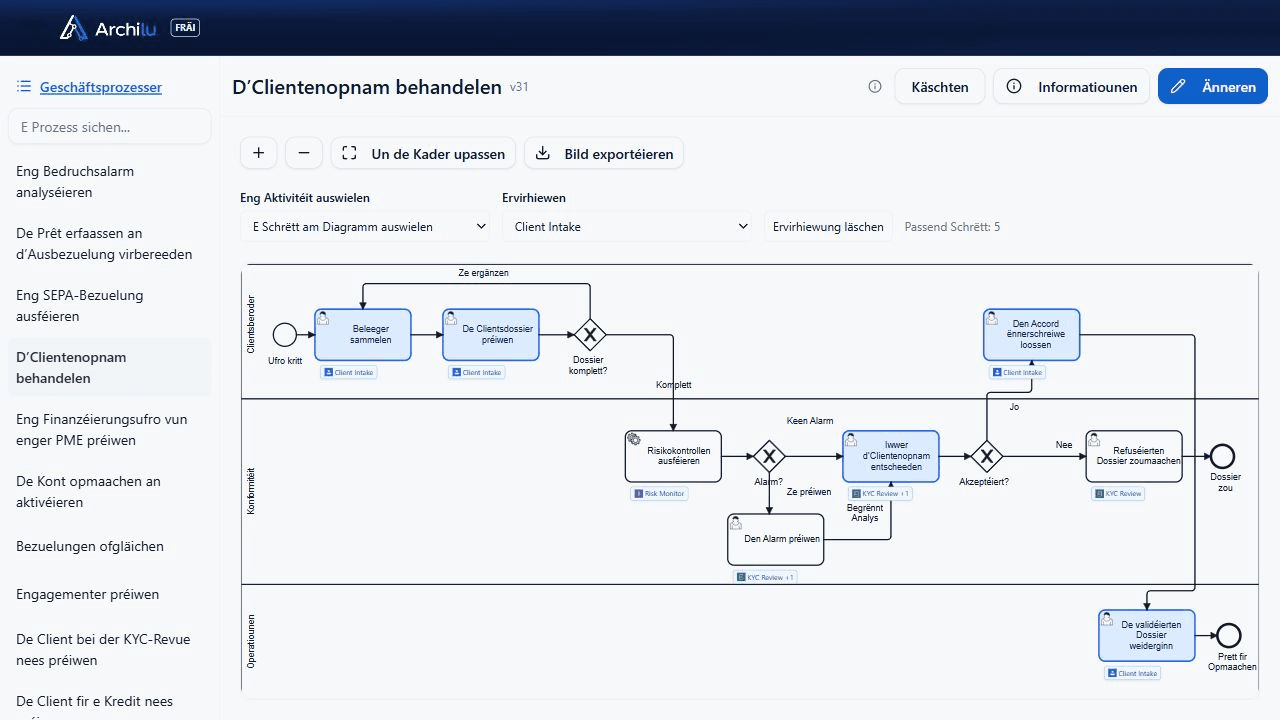The image size is (1280, 720).
Task: Select De Kont opmaachen an aktivéieren
Action: point(109,491)
